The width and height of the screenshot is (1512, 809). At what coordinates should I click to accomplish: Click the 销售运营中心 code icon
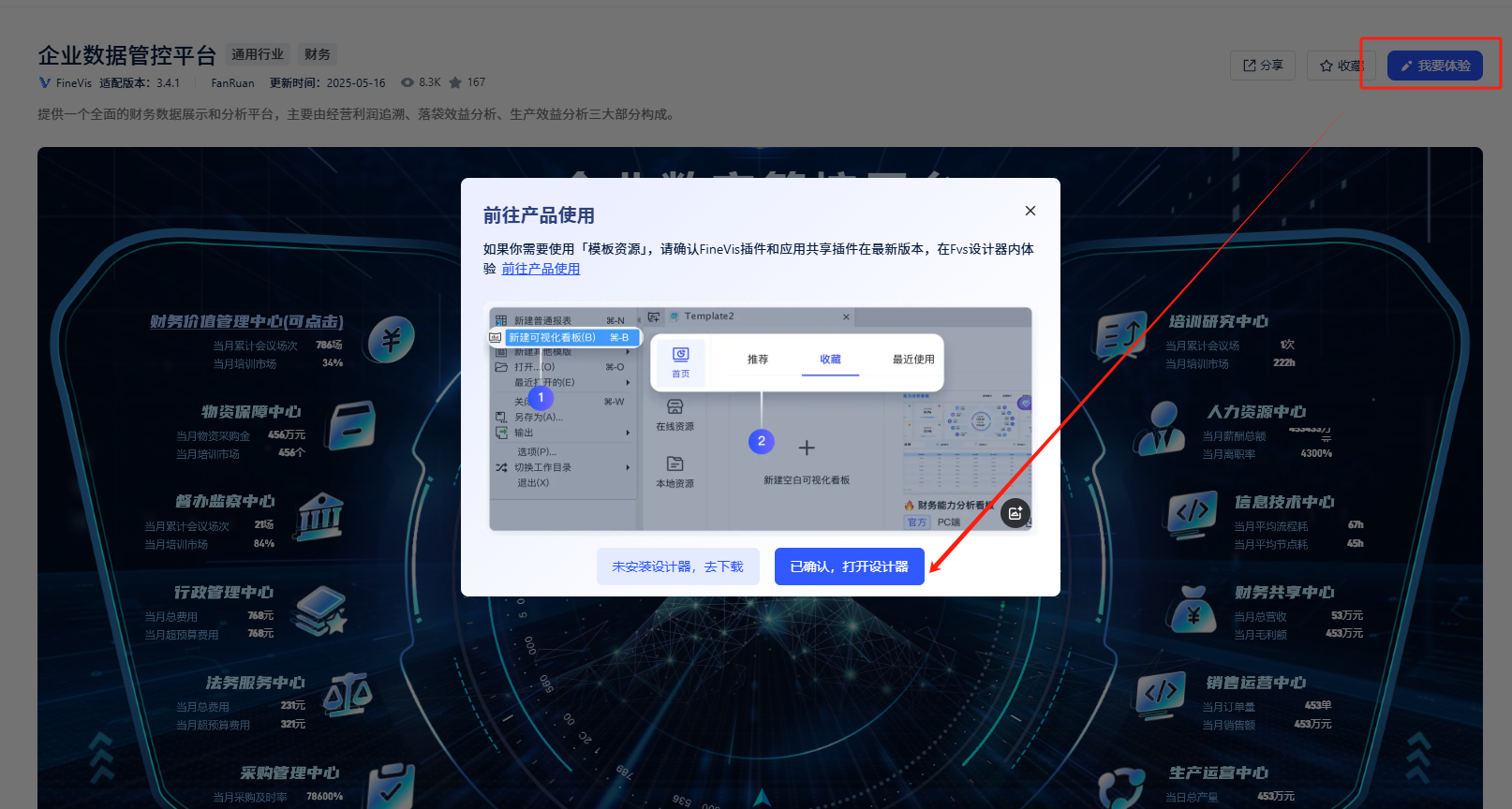tap(1160, 696)
